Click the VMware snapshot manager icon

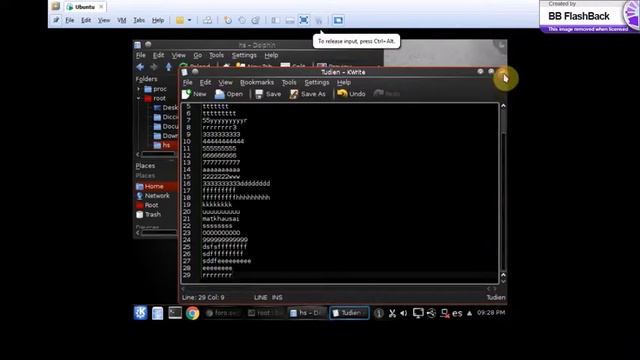click(x=256, y=20)
